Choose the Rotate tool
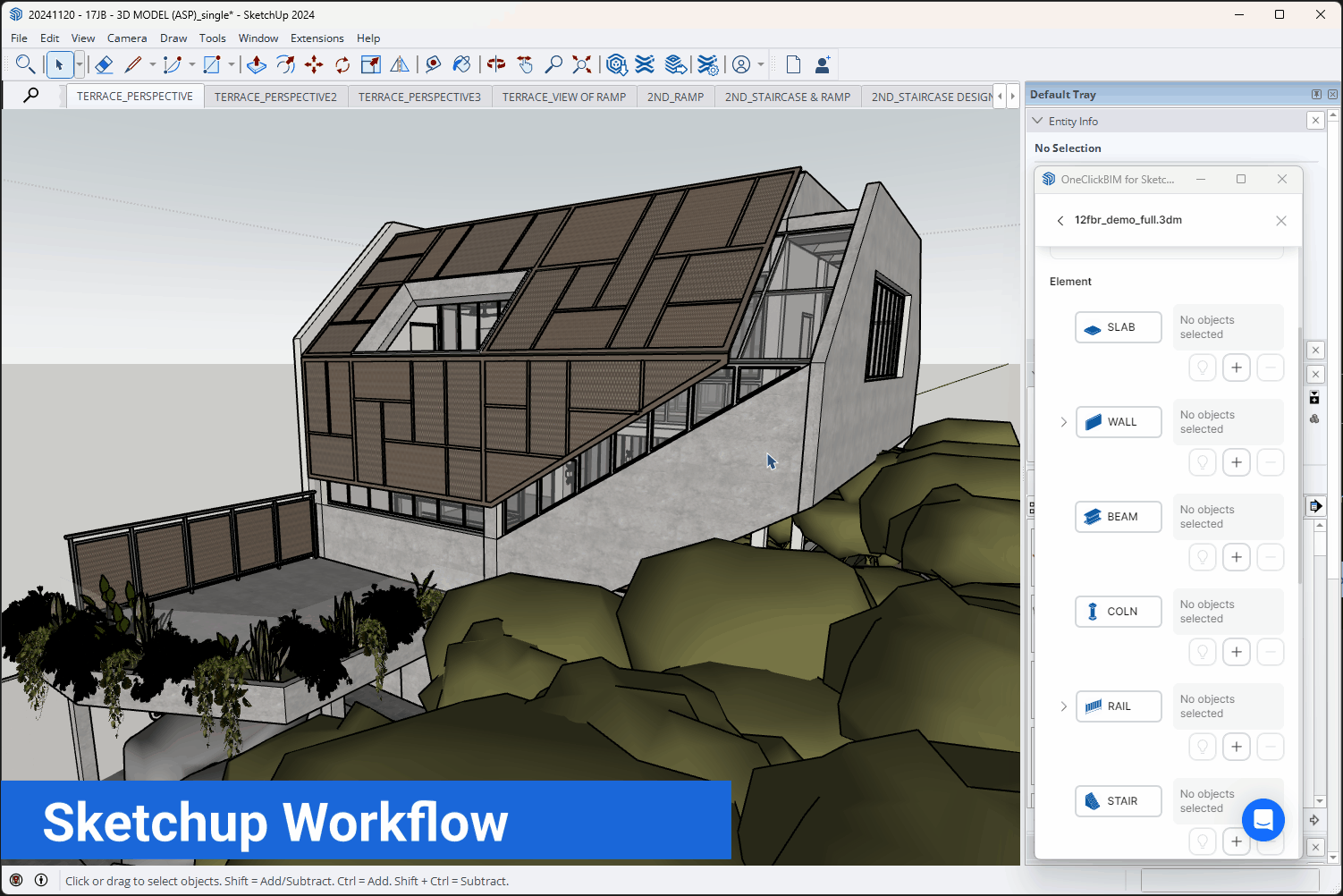Viewport: 1343px width, 896px height. click(x=342, y=64)
